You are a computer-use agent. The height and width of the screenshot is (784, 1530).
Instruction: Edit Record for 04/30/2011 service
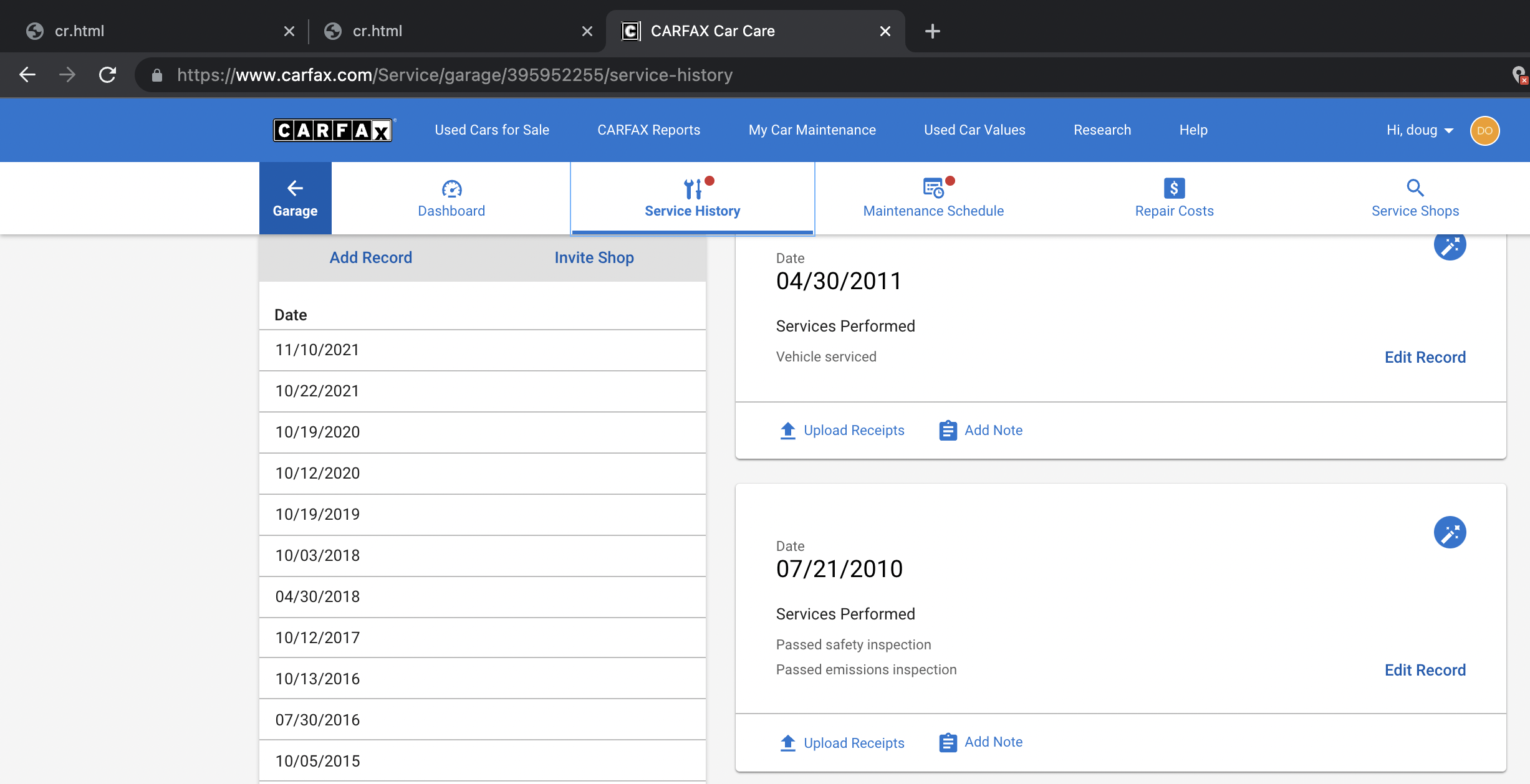click(x=1425, y=357)
